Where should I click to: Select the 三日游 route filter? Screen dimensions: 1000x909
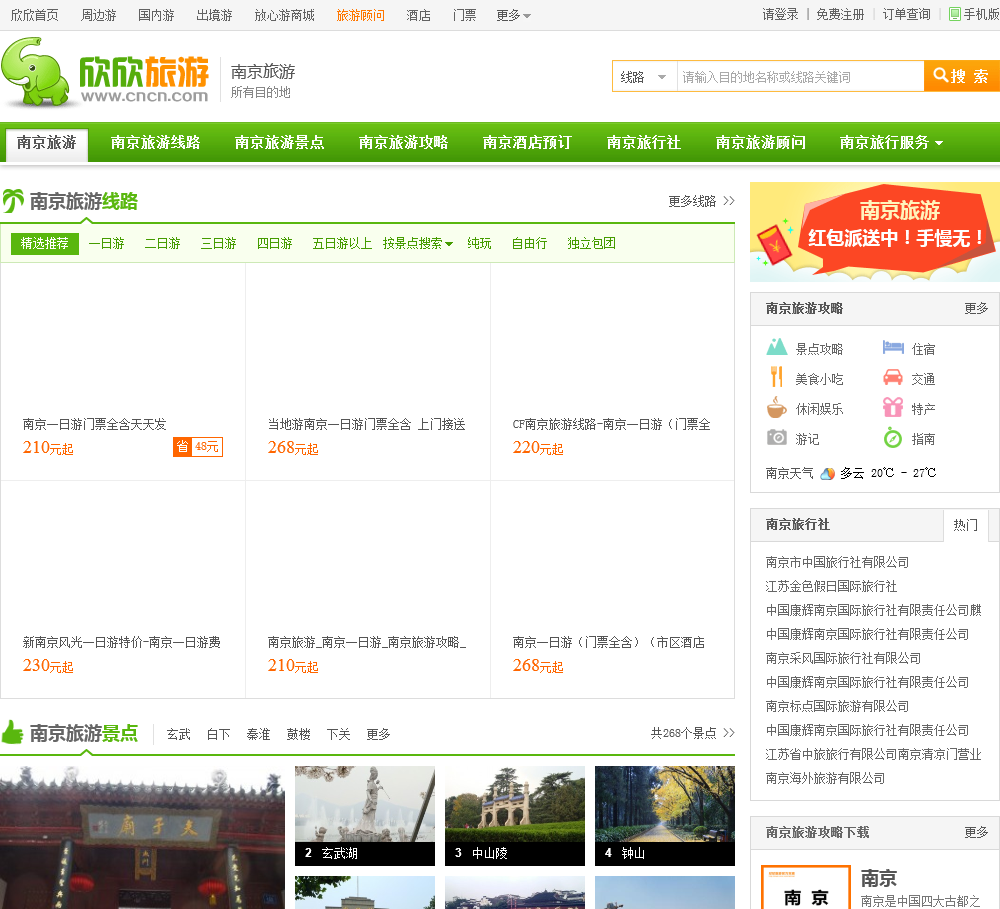219,243
